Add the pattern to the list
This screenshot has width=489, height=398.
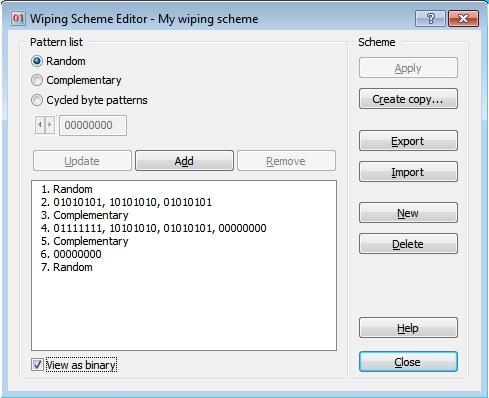click(184, 161)
